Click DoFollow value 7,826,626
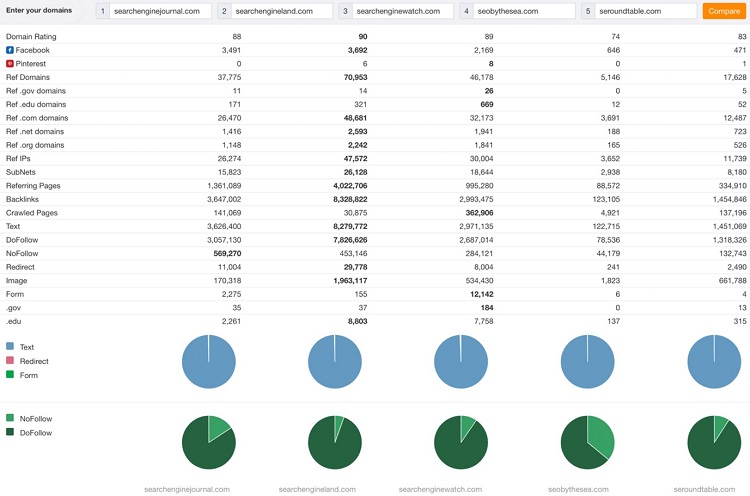 click(x=350, y=240)
